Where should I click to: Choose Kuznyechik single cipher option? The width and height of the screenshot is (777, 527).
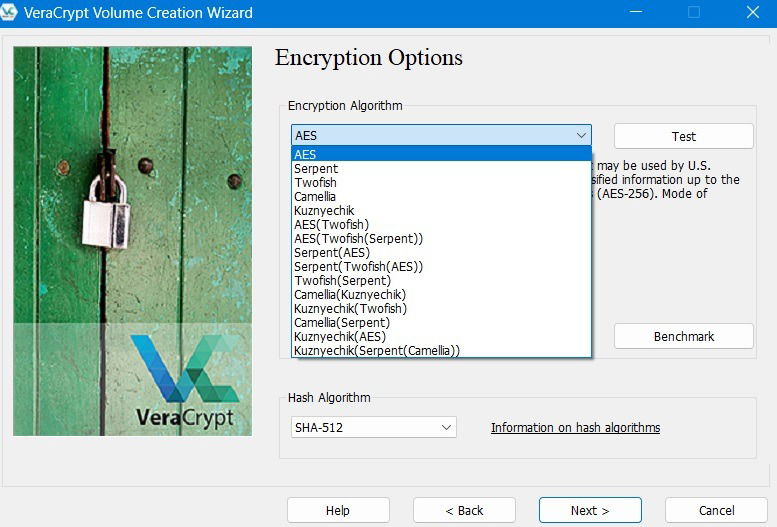coord(441,211)
